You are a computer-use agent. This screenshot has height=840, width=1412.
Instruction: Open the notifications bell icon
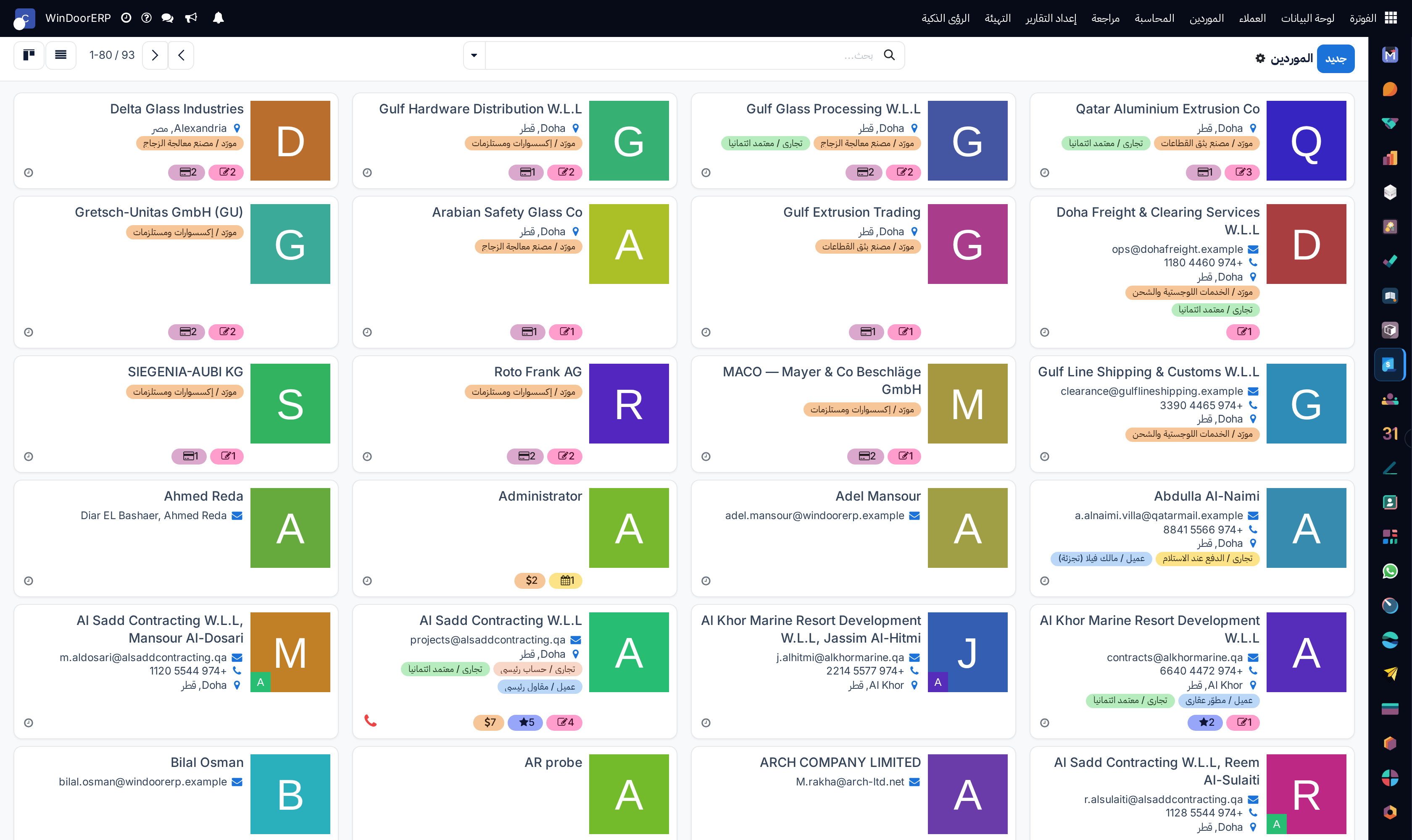click(x=218, y=18)
